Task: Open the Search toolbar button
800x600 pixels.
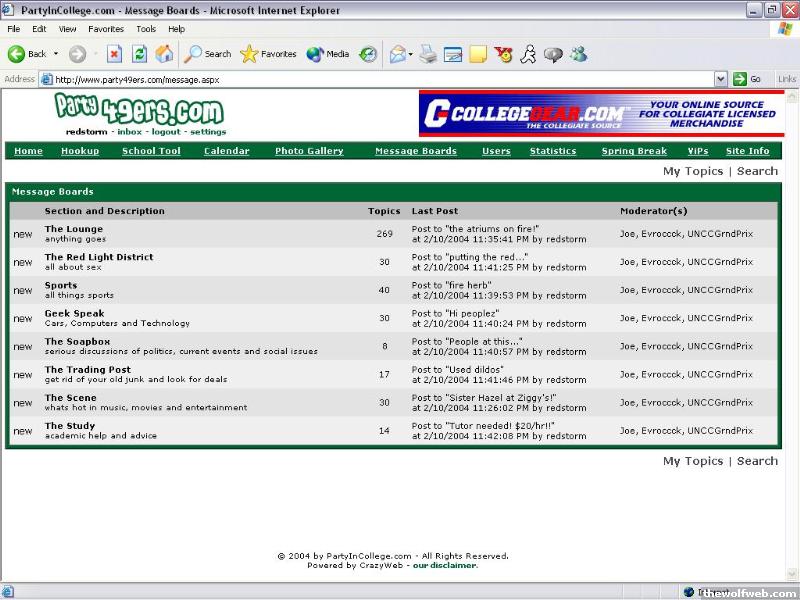Action: tap(208, 54)
